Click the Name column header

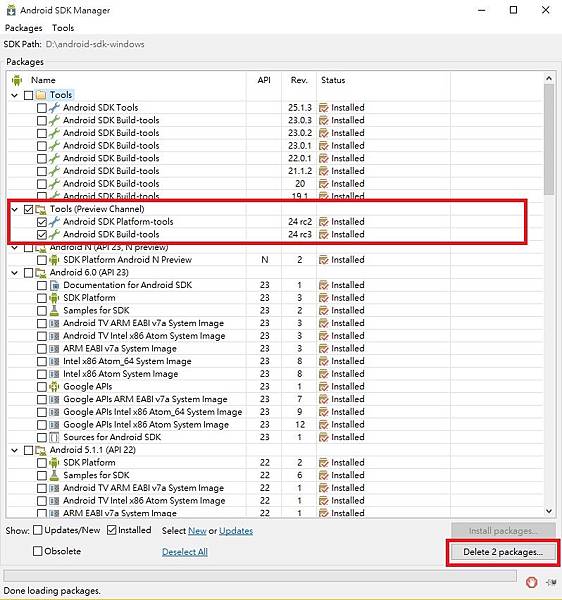click(43, 80)
